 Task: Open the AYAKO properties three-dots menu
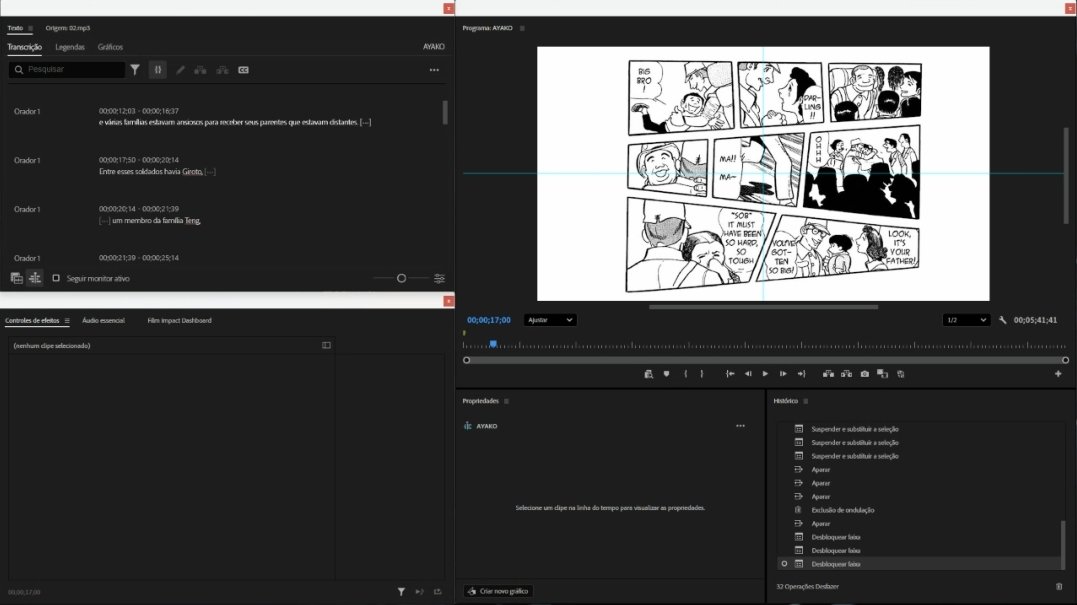[740, 426]
